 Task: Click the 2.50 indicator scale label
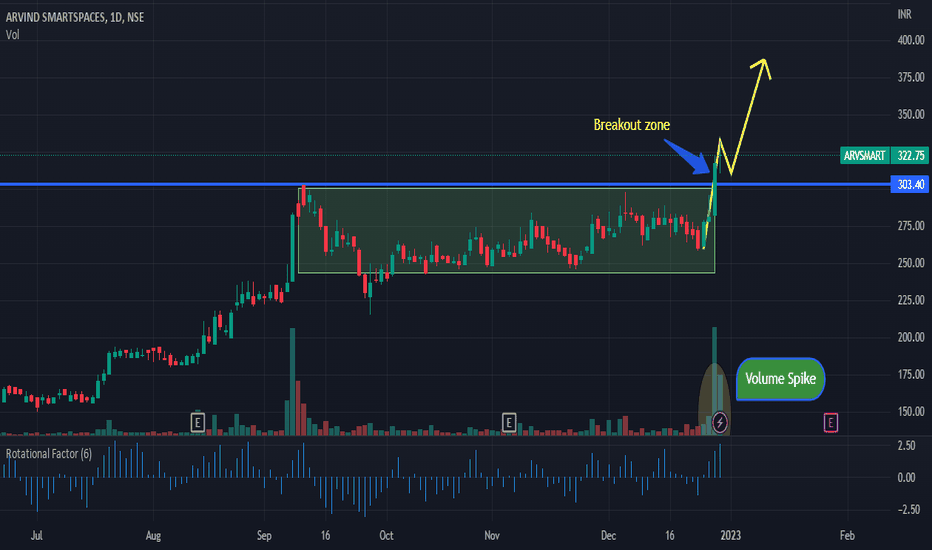906,446
